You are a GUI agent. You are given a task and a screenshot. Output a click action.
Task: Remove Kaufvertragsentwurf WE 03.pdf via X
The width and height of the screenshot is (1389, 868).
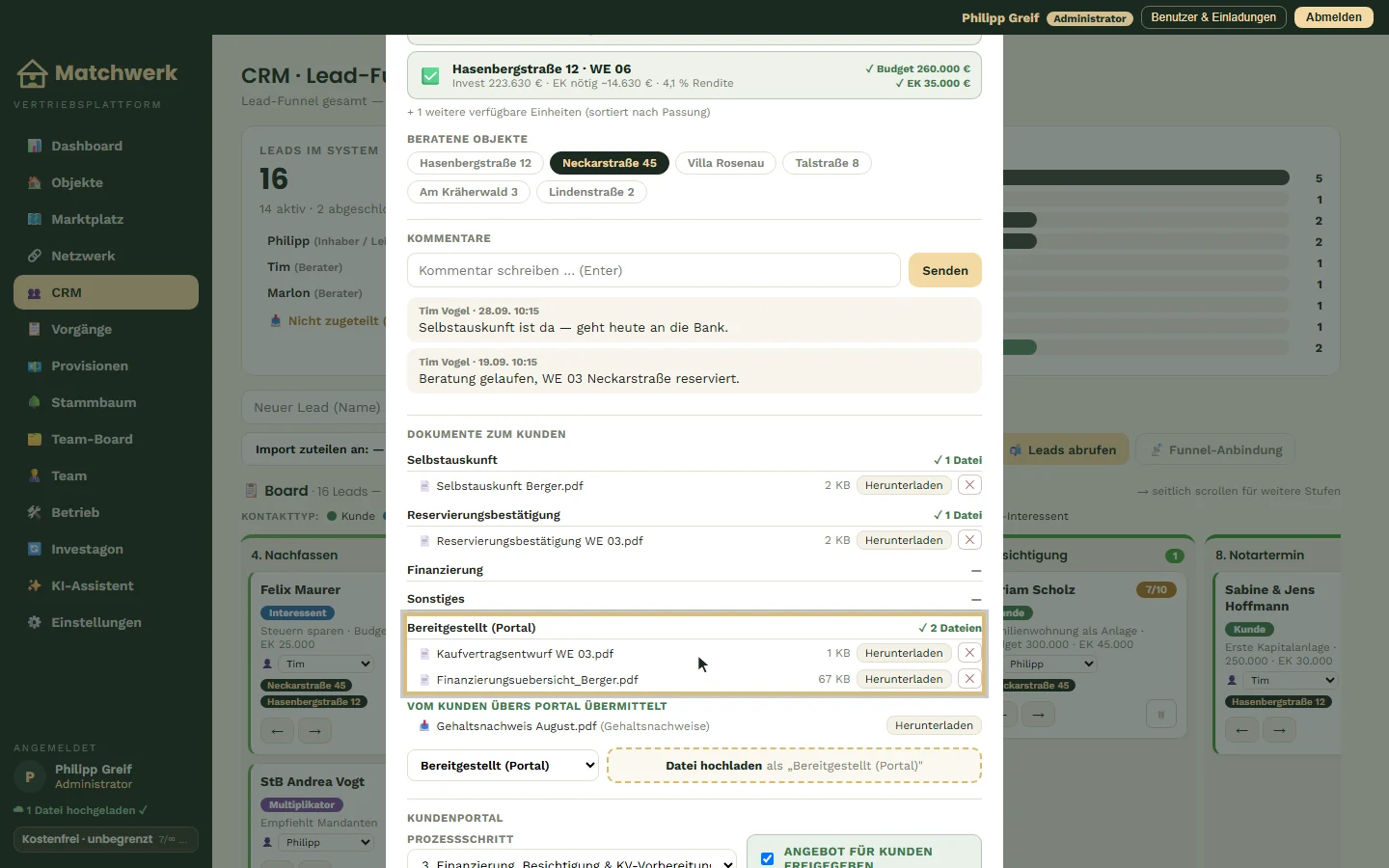(969, 653)
